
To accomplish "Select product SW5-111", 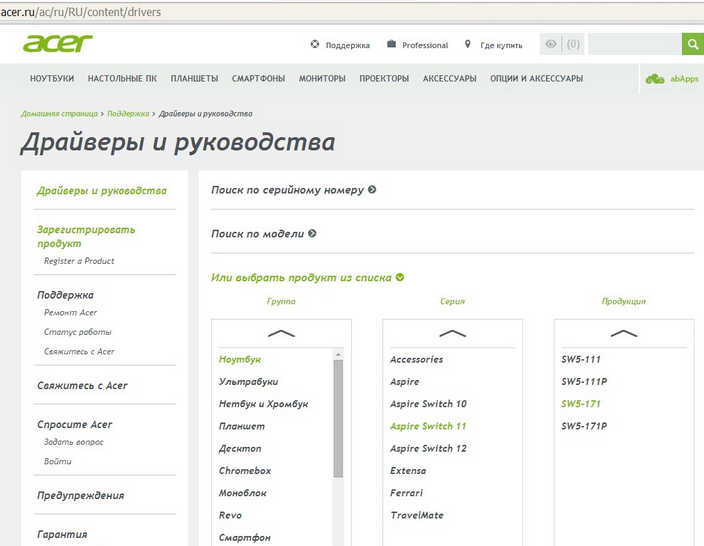I will tap(581, 360).
